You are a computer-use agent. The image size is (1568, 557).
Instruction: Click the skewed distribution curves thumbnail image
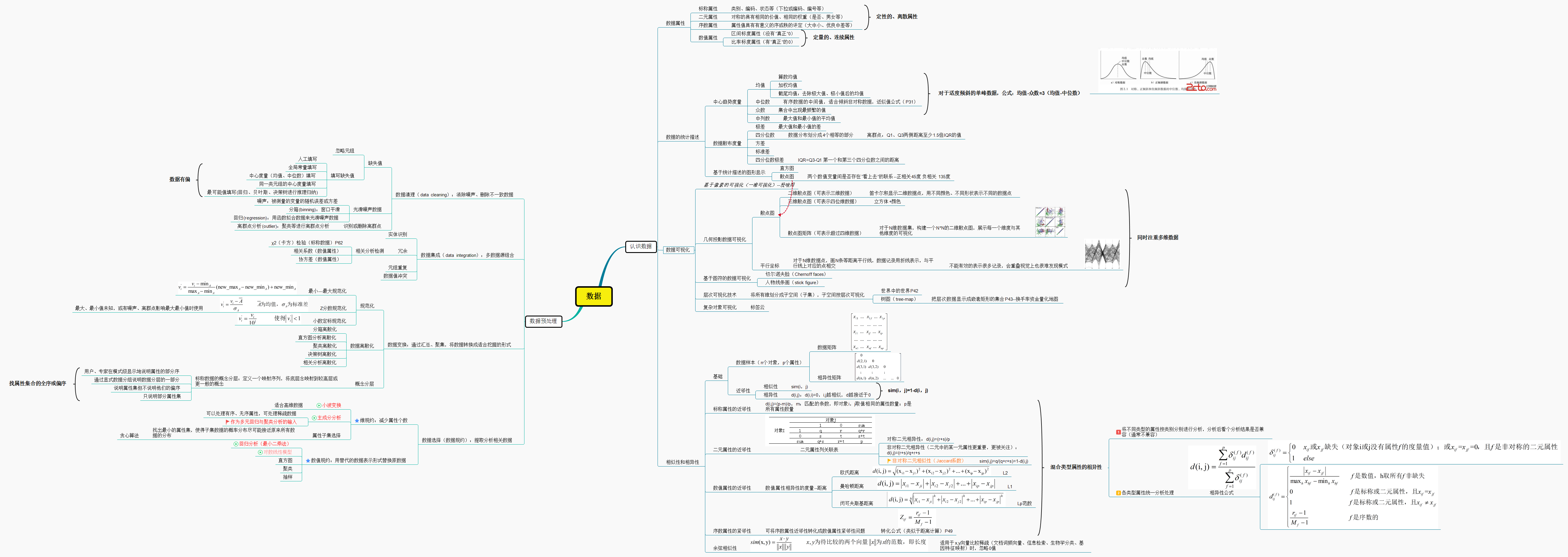click(x=1158, y=71)
